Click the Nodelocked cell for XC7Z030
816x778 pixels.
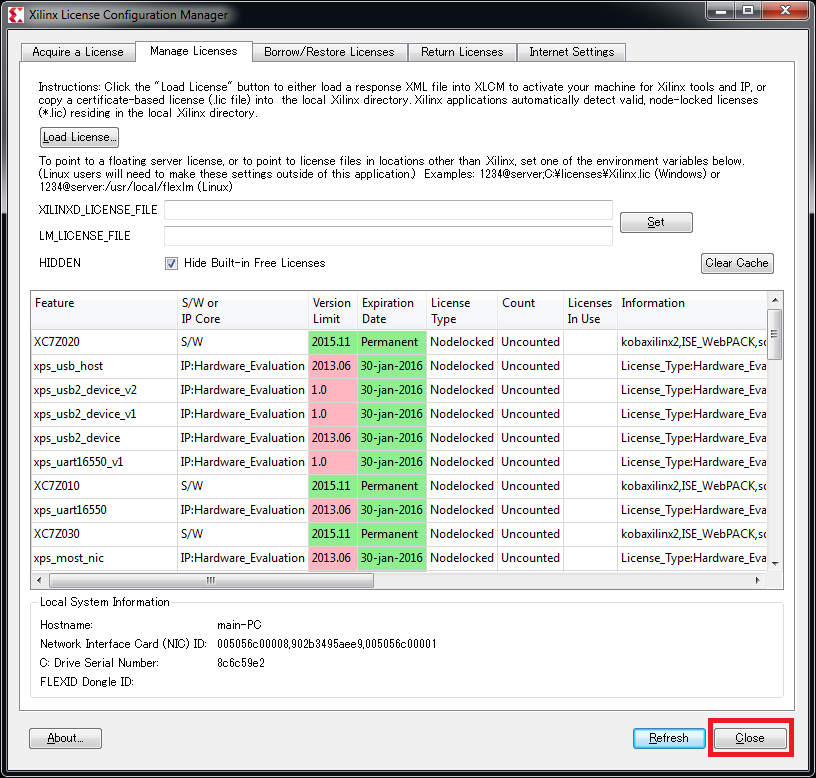462,533
